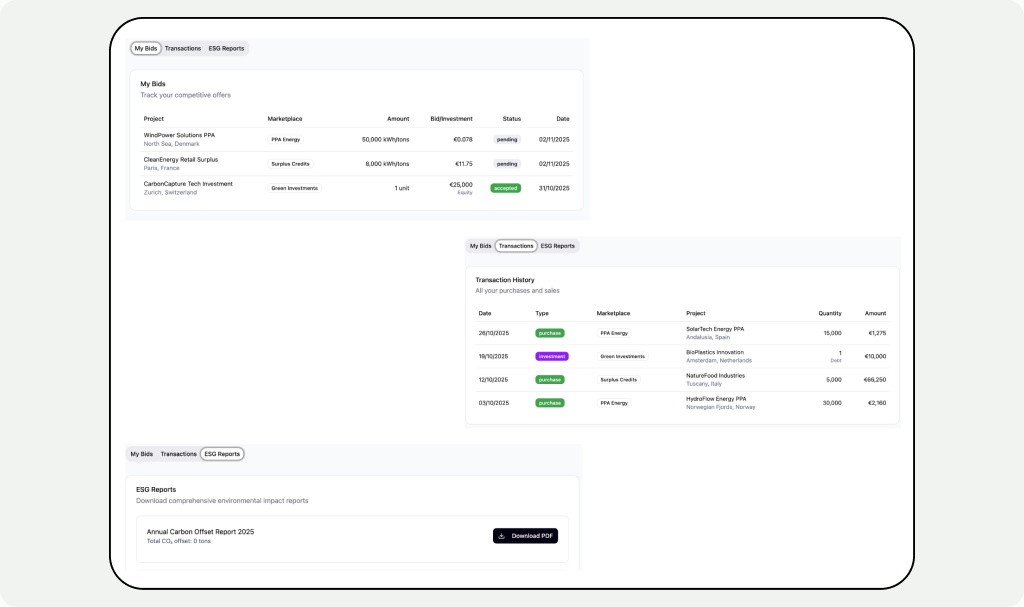Click Surplus Credits badge in NatureFood row
The height and width of the screenshot is (607, 1024).
[618, 380]
